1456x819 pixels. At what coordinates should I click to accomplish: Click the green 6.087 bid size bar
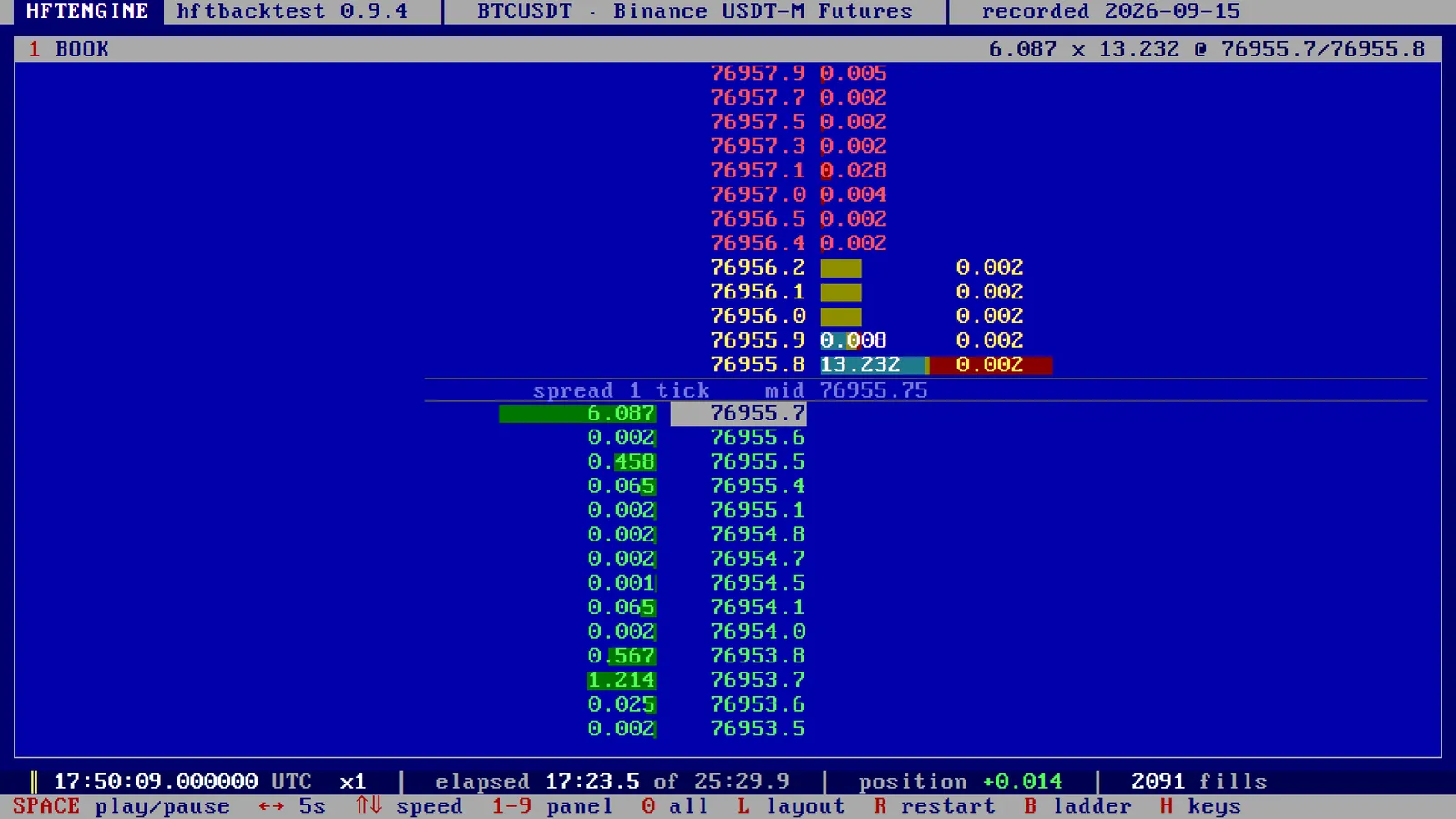[578, 414]
